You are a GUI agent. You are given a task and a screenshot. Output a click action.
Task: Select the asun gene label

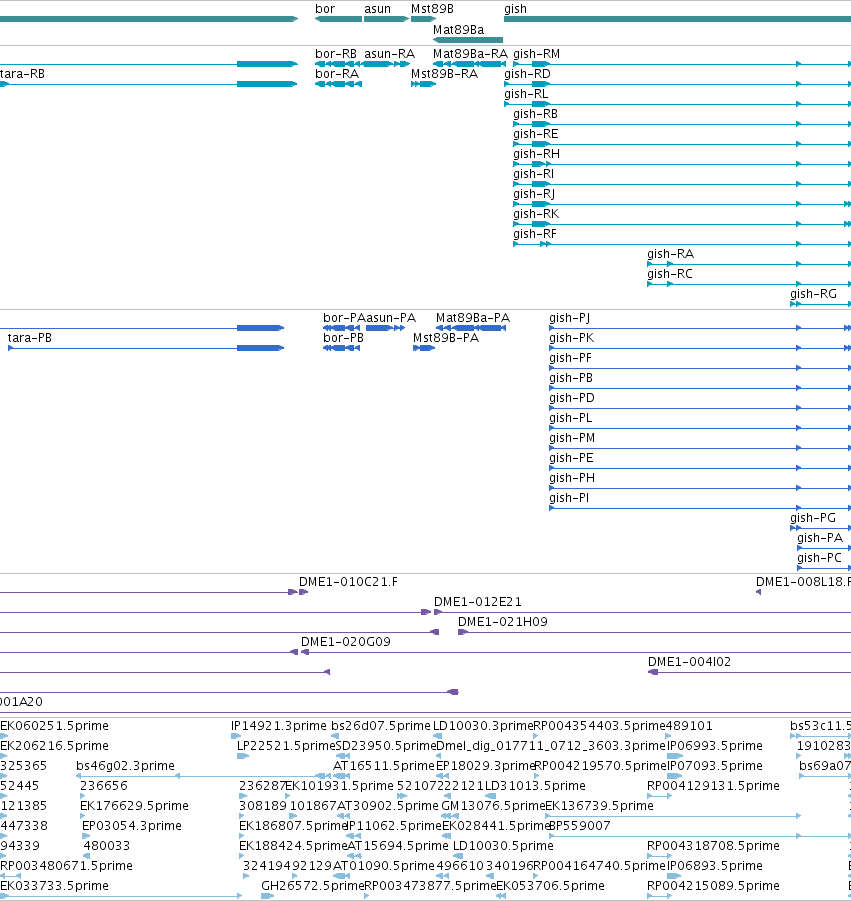(377, 9)
